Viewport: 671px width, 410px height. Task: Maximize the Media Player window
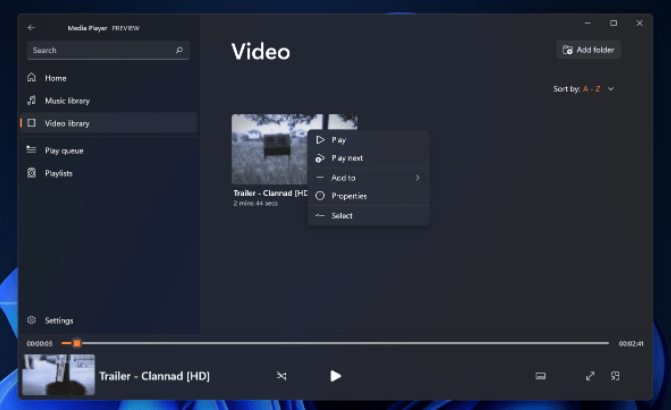(x=614, y=23)
